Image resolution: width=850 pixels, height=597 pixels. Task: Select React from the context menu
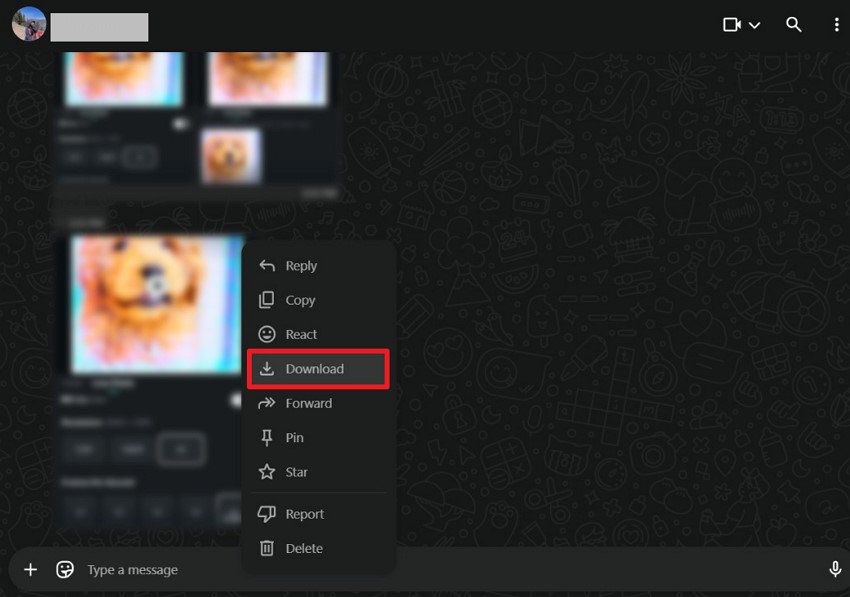click(300, 335)
